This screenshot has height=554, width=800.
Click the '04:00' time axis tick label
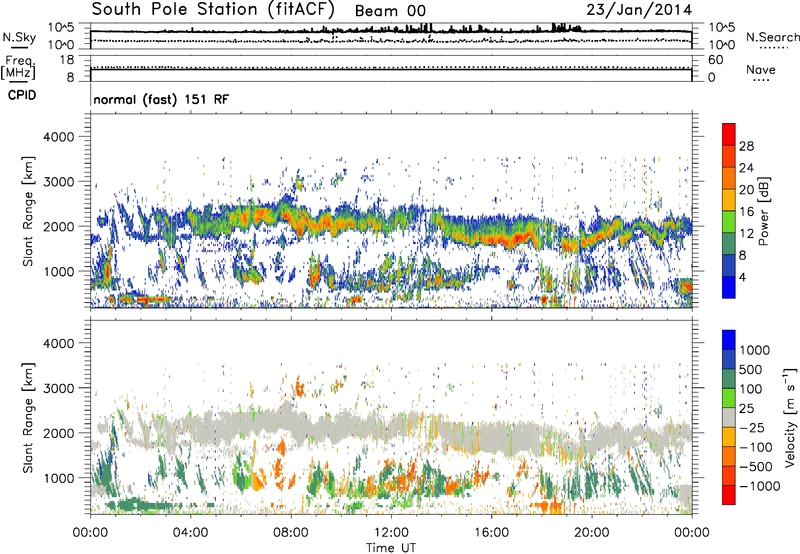190,533
